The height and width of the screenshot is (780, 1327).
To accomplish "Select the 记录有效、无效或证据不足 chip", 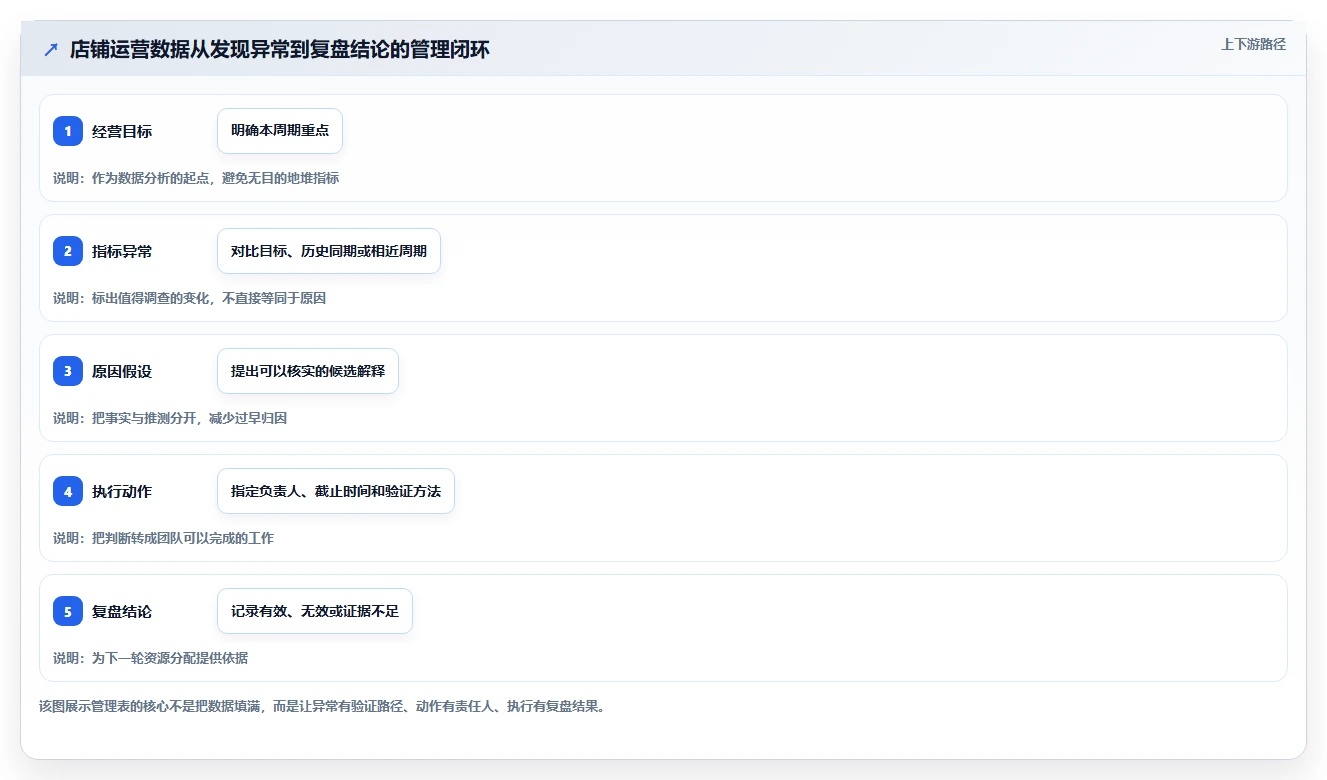I will 315,611.
